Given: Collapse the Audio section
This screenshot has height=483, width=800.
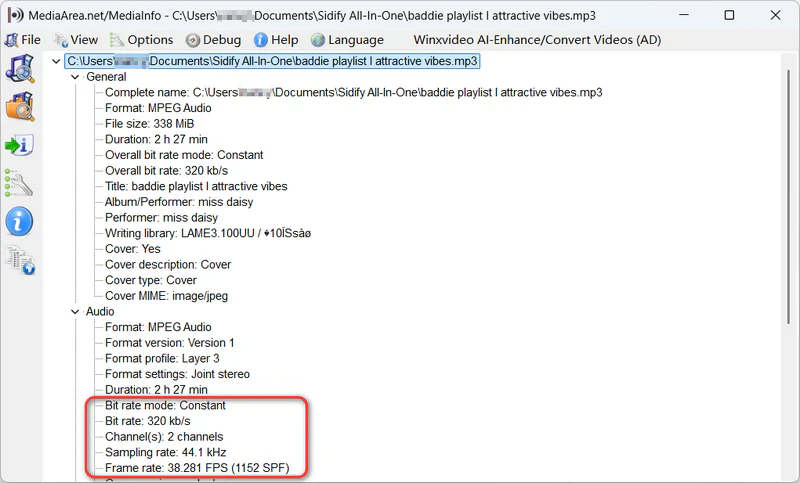Looking at the screenshot, I should (x=75, y=312).
